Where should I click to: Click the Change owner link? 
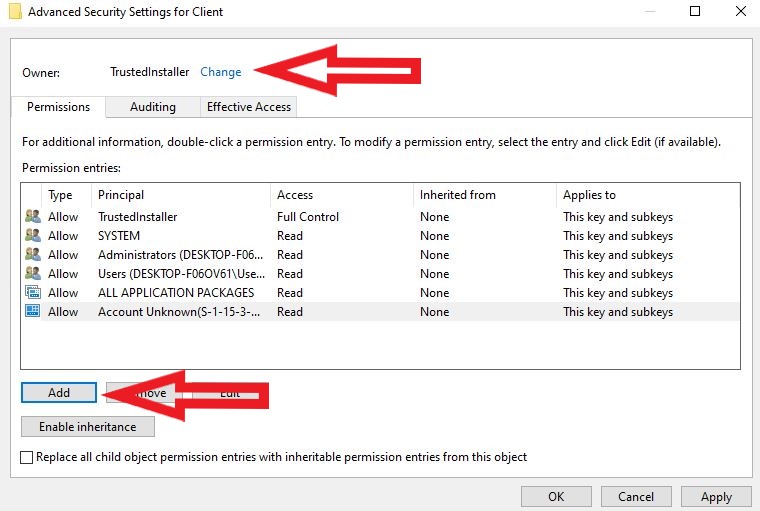(x=221, y=72)
